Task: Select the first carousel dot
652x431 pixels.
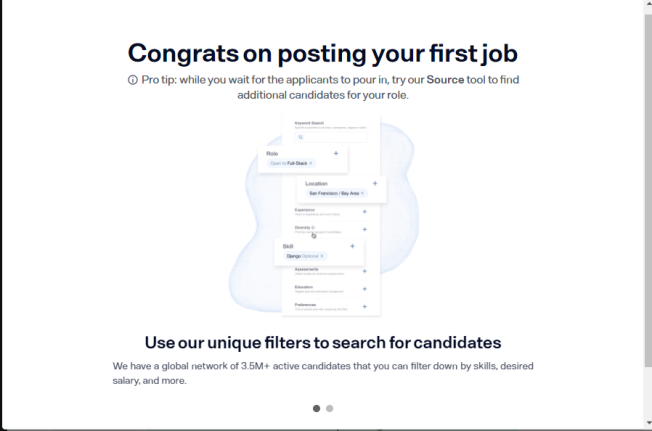Action: 317,408
